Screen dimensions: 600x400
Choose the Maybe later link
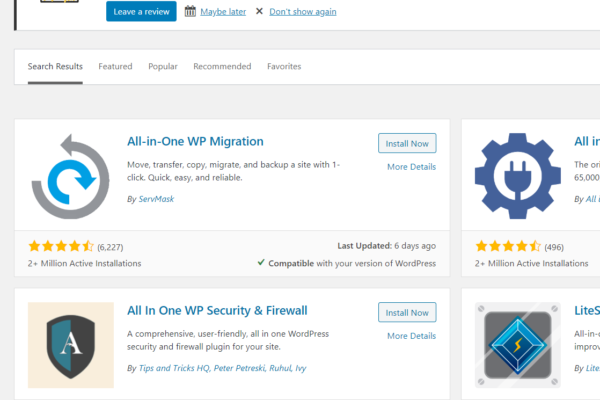223,12
